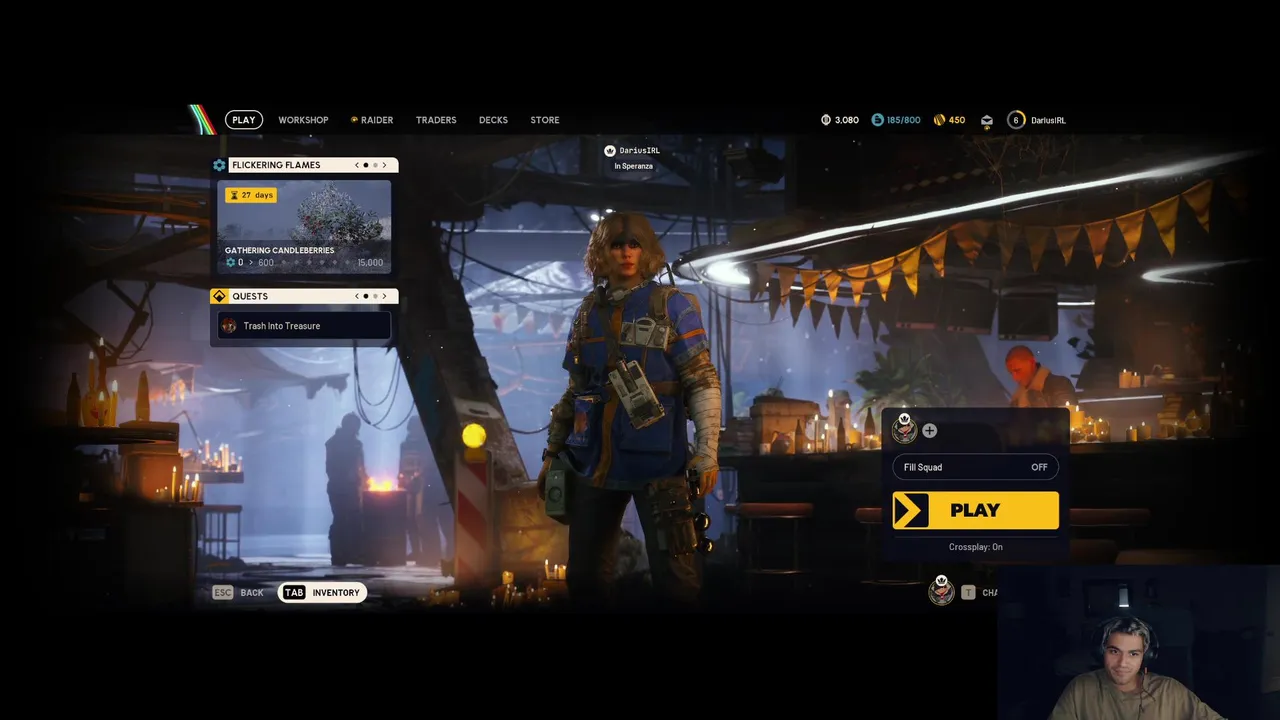Open the Trash Into Treasure quest
The height and width of the screenshot is (720, 1280).
[x=304, y=326]
